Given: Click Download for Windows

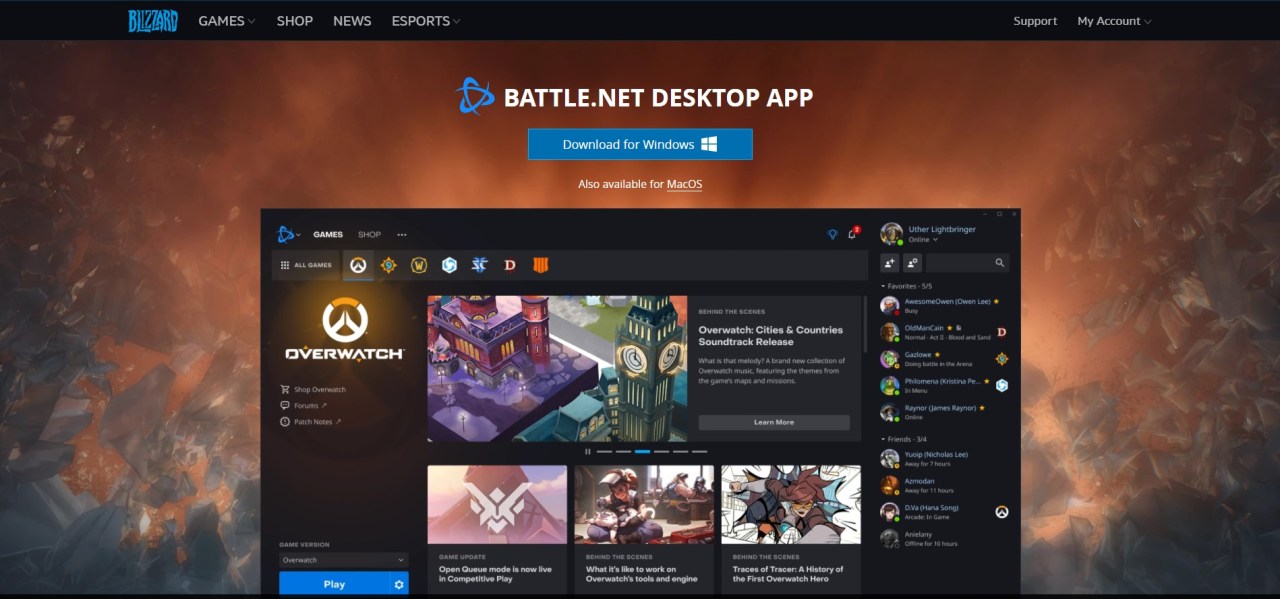Looking at the screenshot, I should click(x=640, y=144).
